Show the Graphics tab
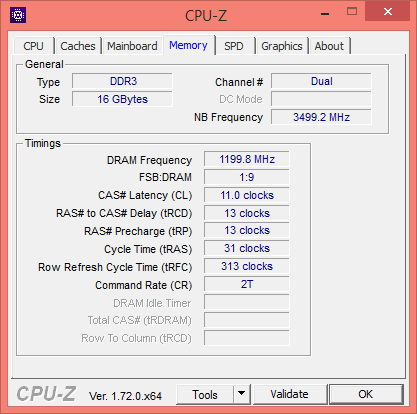The width and height of the screenshot is (417, 414). tap(282, 46)
